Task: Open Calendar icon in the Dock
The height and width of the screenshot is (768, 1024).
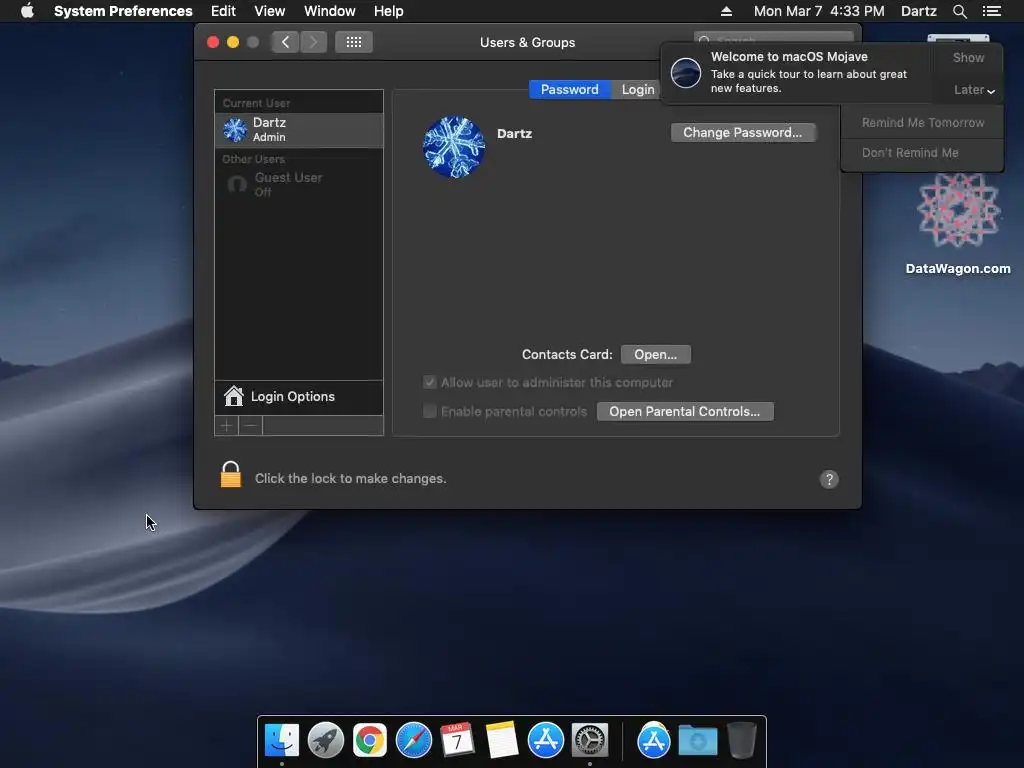Action: (457, 740)
